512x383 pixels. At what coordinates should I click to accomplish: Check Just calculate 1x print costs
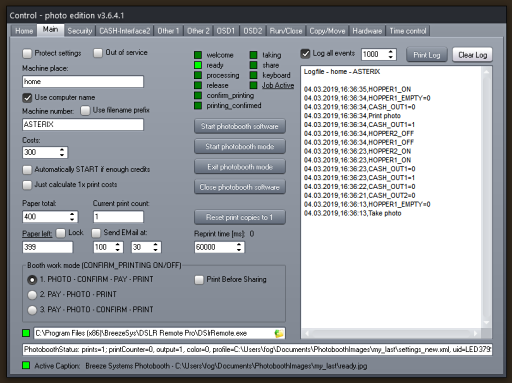tap(27, 185)
